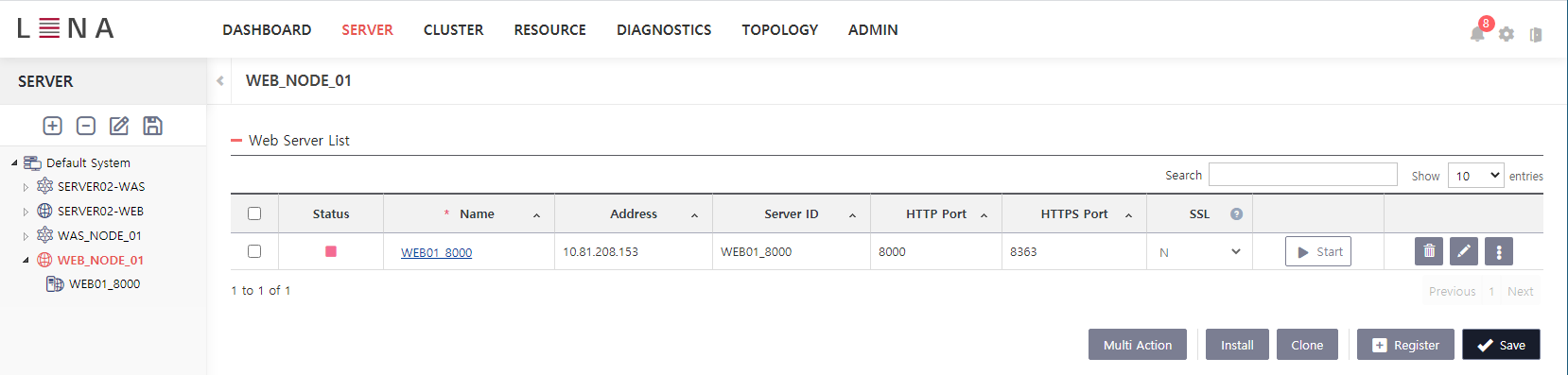1568x375 pixels.
Task: Open the TOPOLOGY menu
Action: click(x=779, y=30)
